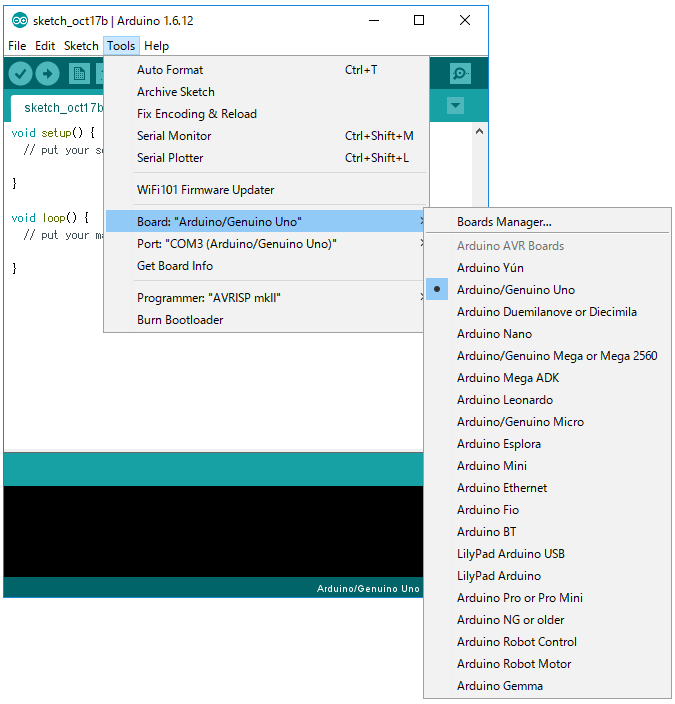Open the Help menu
The width and height of the screenshot is (675, 704).
point(156,46)
